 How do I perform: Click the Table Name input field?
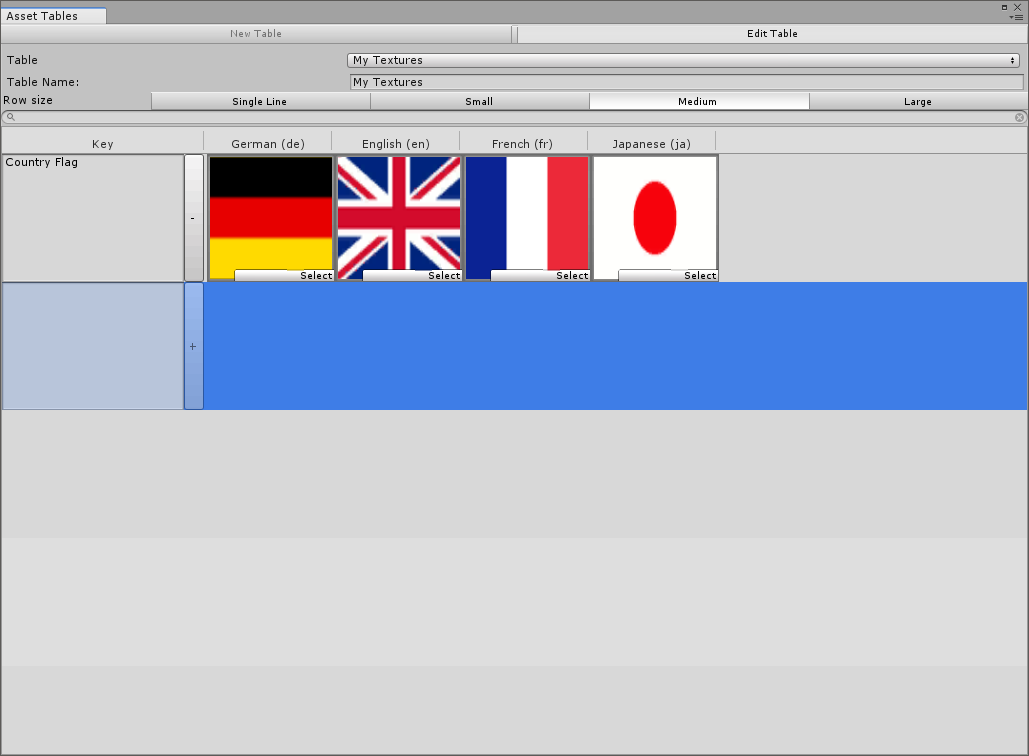(x=685, y=82)
